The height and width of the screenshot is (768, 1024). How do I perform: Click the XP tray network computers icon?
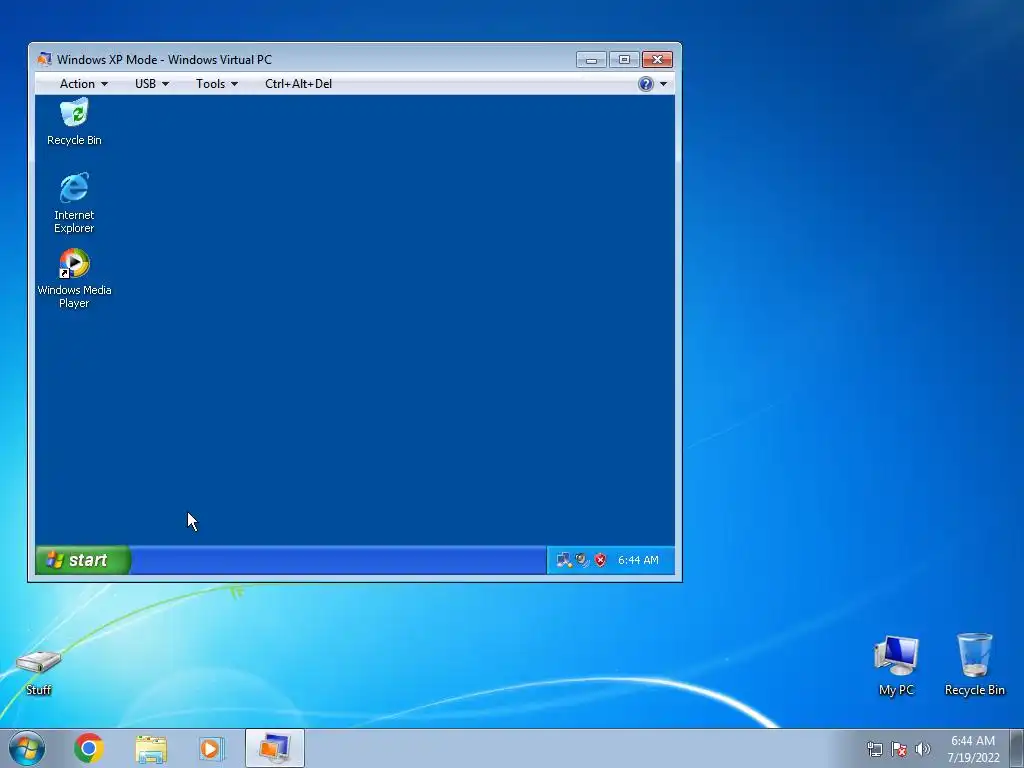[564, 560]
